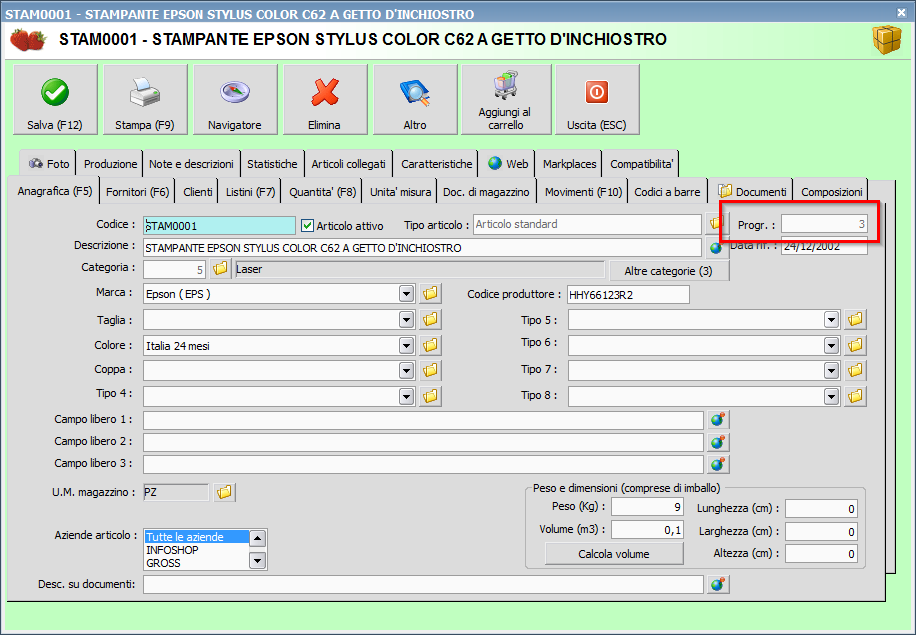Click the folder icon beside Tipo 6
This screenshot has width=916, height=635.
pos(855,345)
